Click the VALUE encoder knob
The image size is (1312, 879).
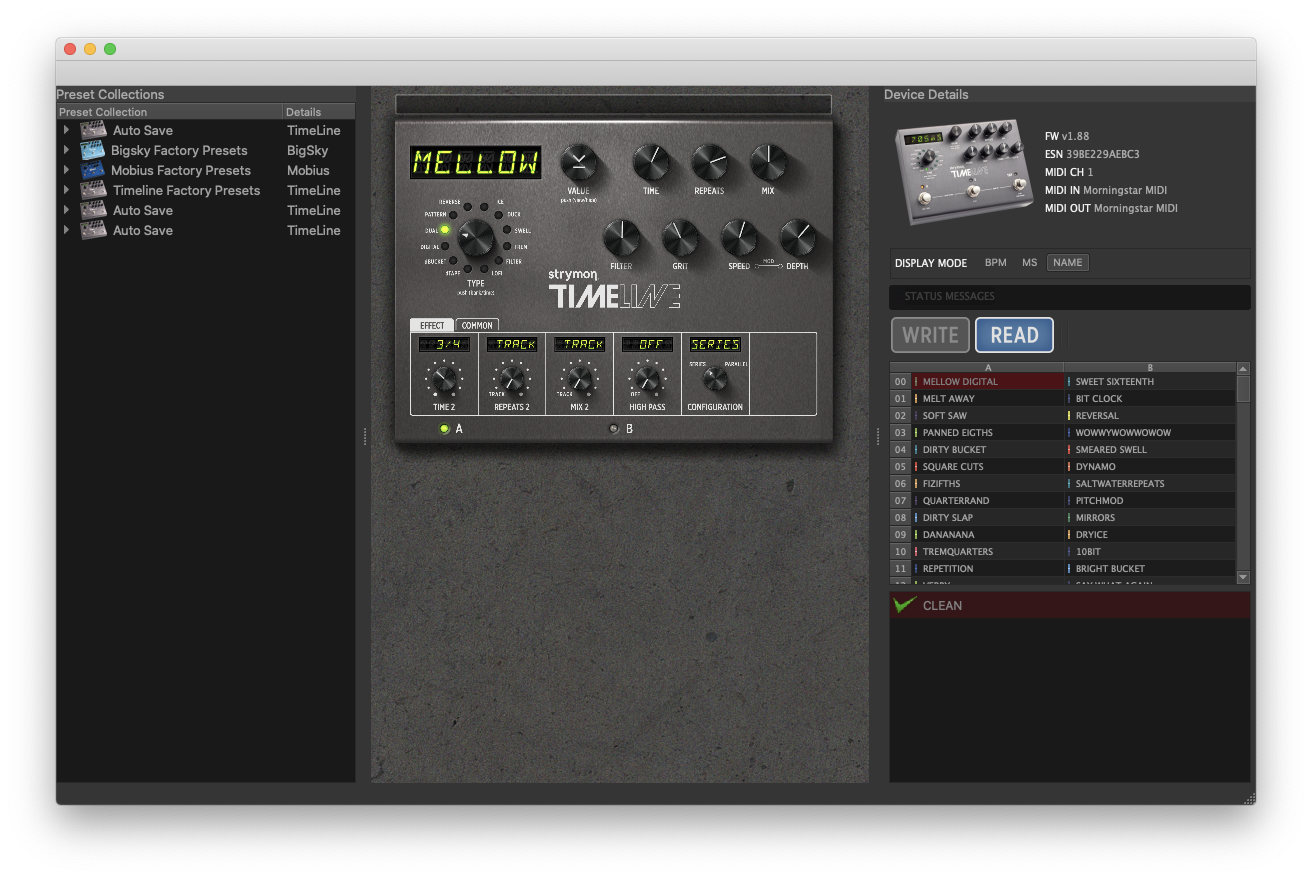(578, 162)
